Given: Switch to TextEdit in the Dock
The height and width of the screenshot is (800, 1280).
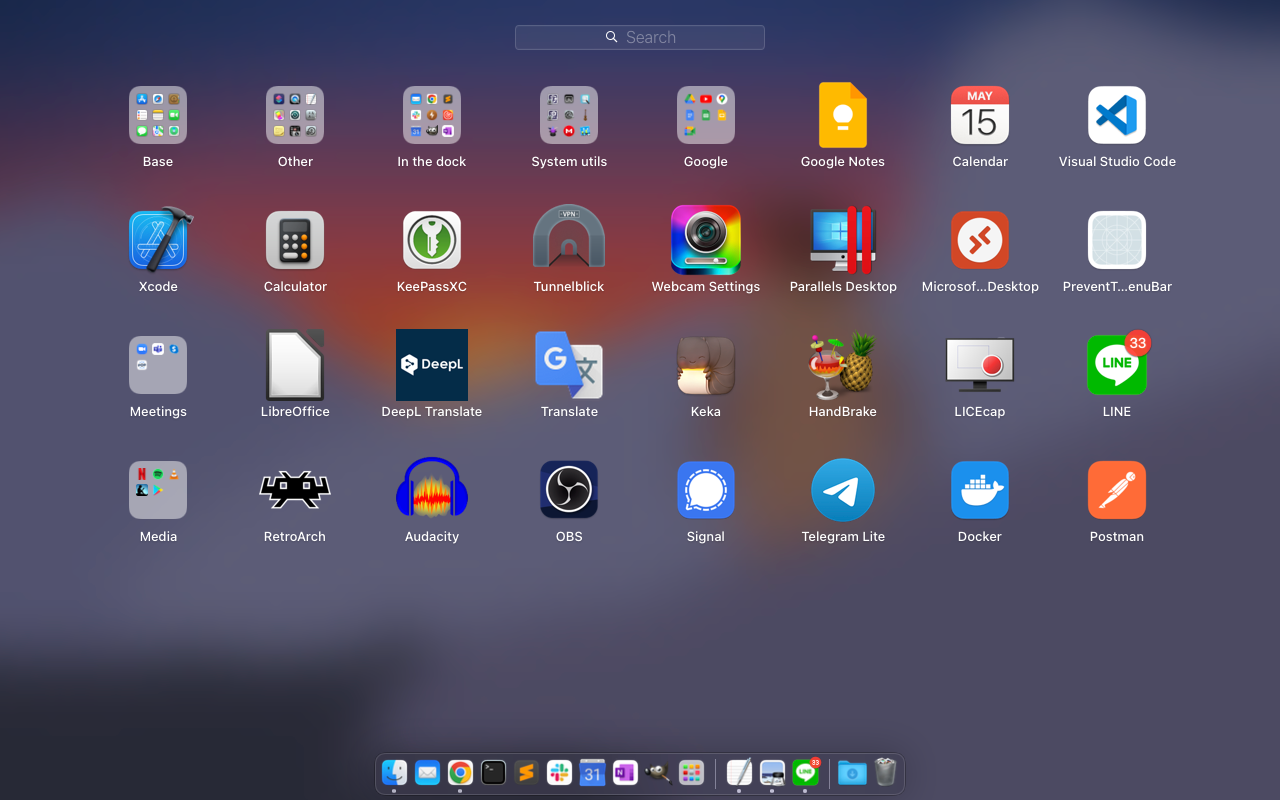Looking at the screenshot, I should coord(739,772).
